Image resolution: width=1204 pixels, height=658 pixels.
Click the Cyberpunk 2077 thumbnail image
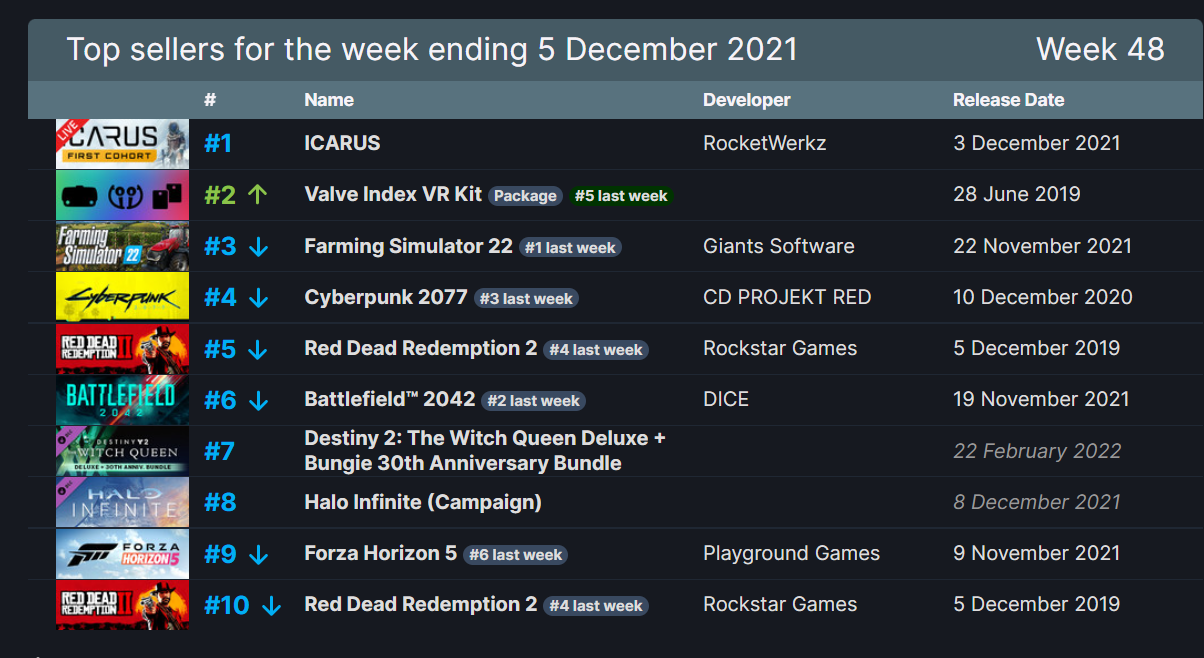coord(122,297)
